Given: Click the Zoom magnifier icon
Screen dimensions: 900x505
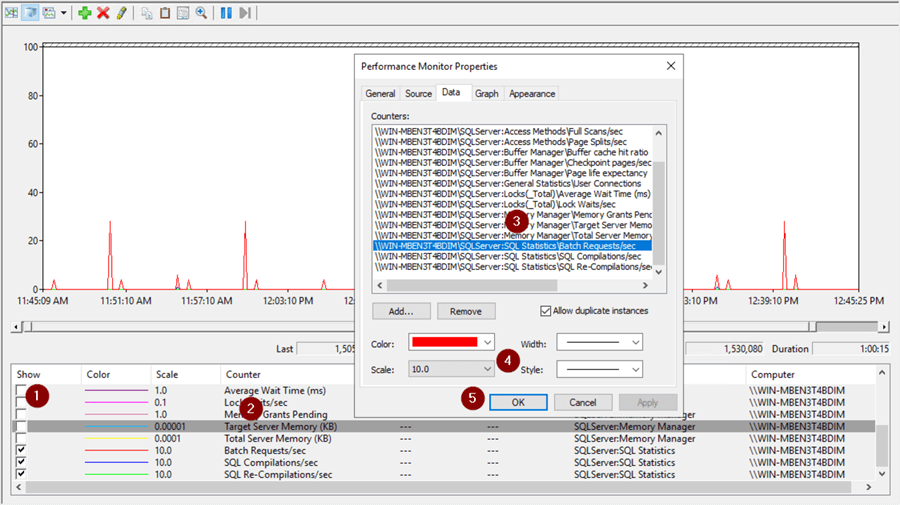Looking at the screenshot, I should click(201, 13).
